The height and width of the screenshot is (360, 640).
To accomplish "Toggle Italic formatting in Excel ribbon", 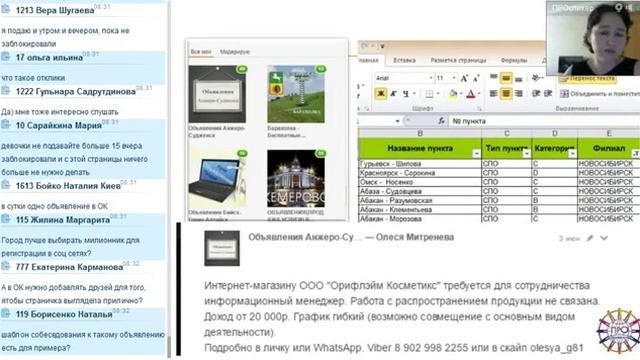I will [393, 93].
